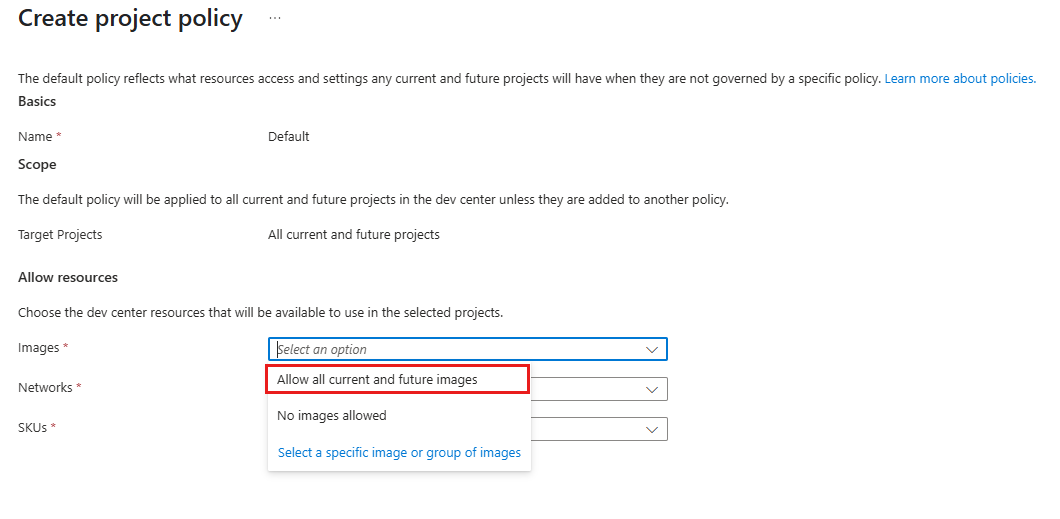Screen dimensions: 1060x519
Task: Click the Networks field label
Action: click(x=45, y=387)
